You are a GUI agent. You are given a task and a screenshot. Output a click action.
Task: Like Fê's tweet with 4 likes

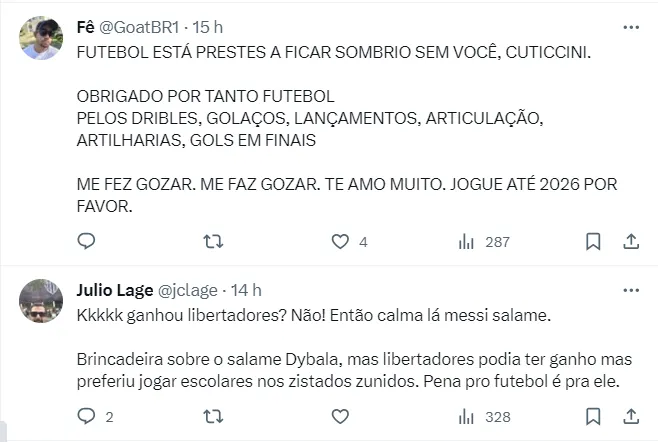(340, 241)
